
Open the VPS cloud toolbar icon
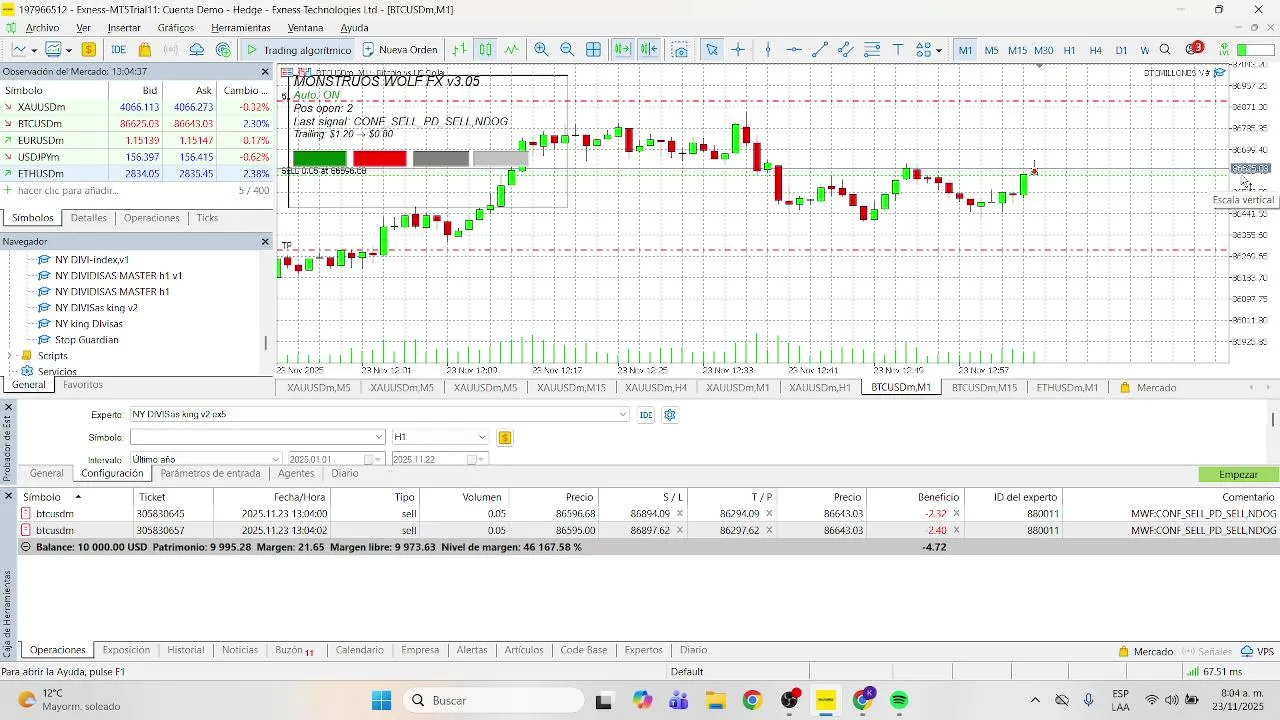(197, 49)
